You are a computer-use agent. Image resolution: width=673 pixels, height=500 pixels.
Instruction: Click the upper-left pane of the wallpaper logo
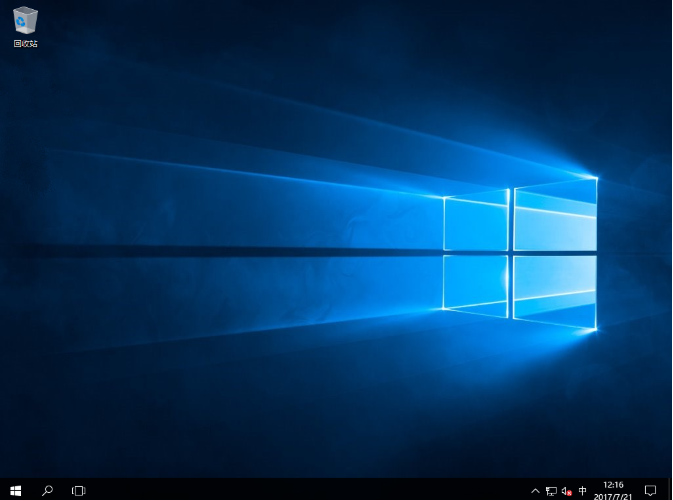(476, 224)
